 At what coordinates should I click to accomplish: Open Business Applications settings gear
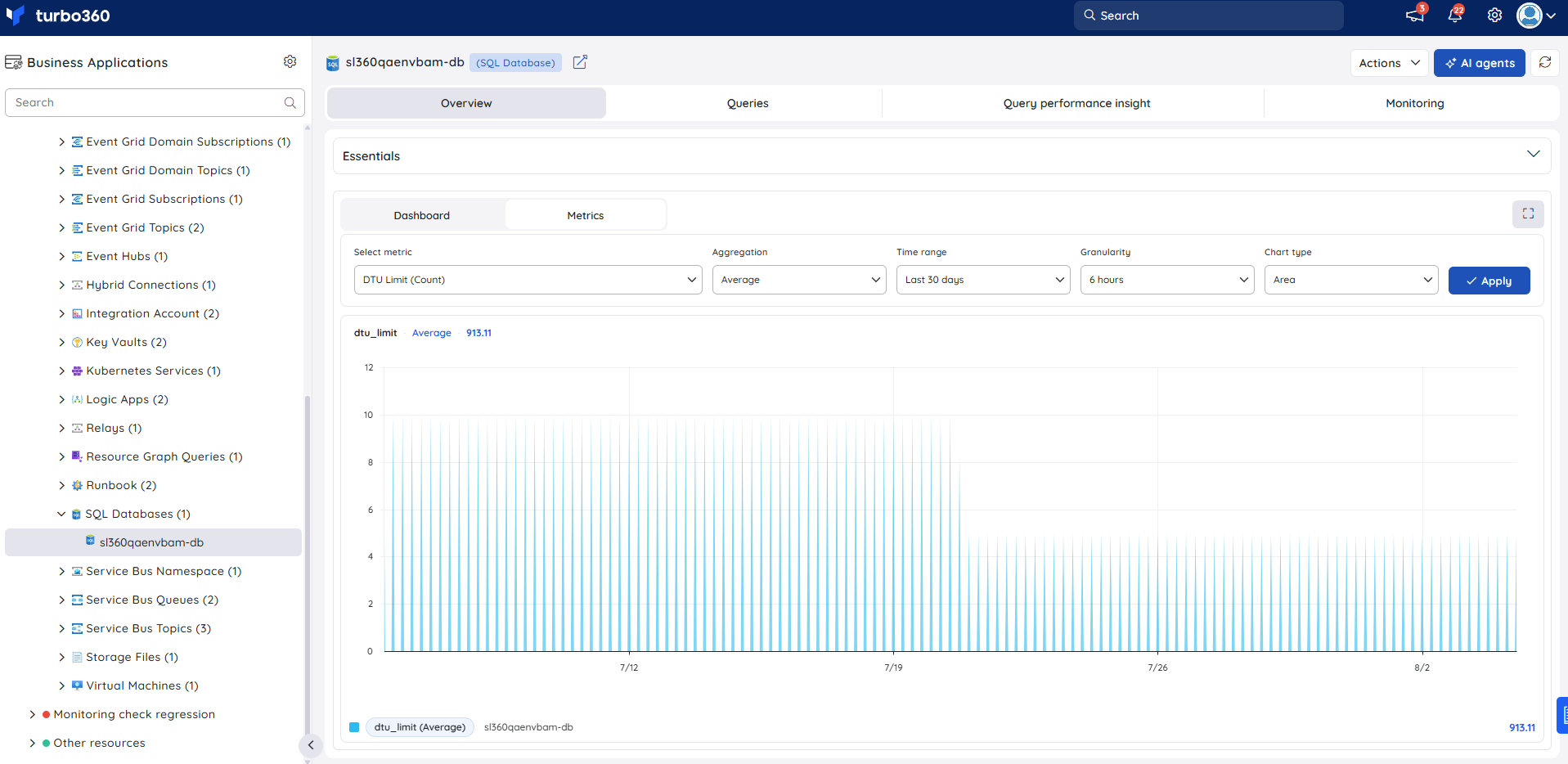coord(290,62)
